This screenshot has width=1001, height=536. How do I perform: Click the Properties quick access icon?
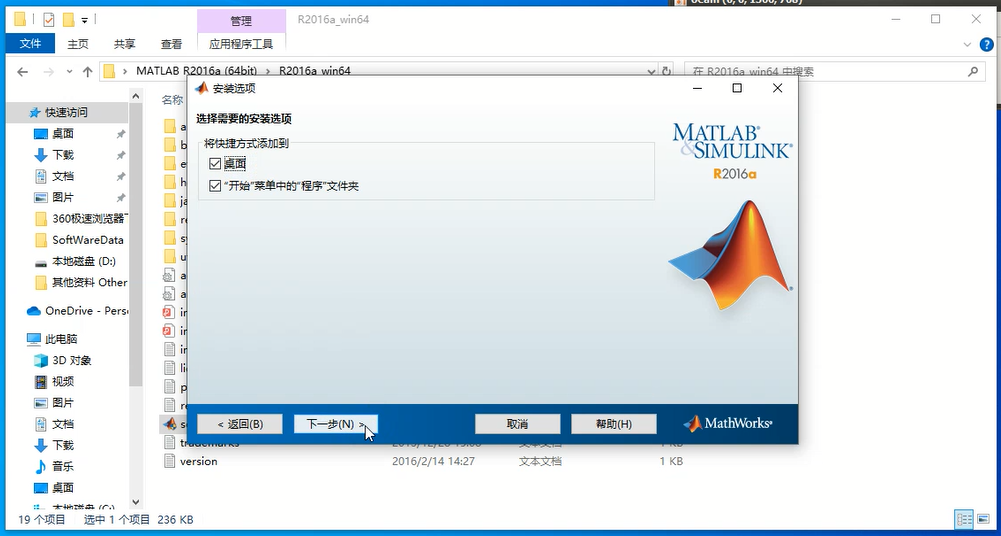(49, 20)
